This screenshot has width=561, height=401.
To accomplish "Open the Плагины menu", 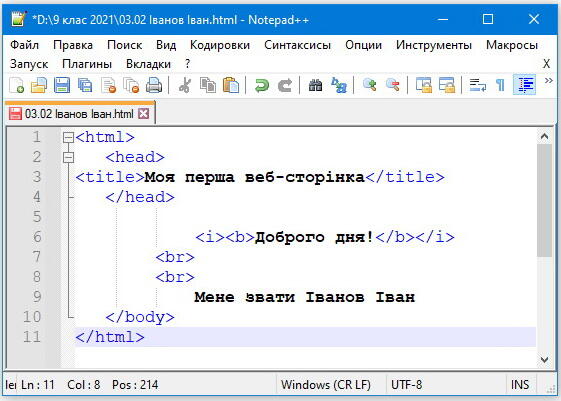I will [x=87, y=64].
